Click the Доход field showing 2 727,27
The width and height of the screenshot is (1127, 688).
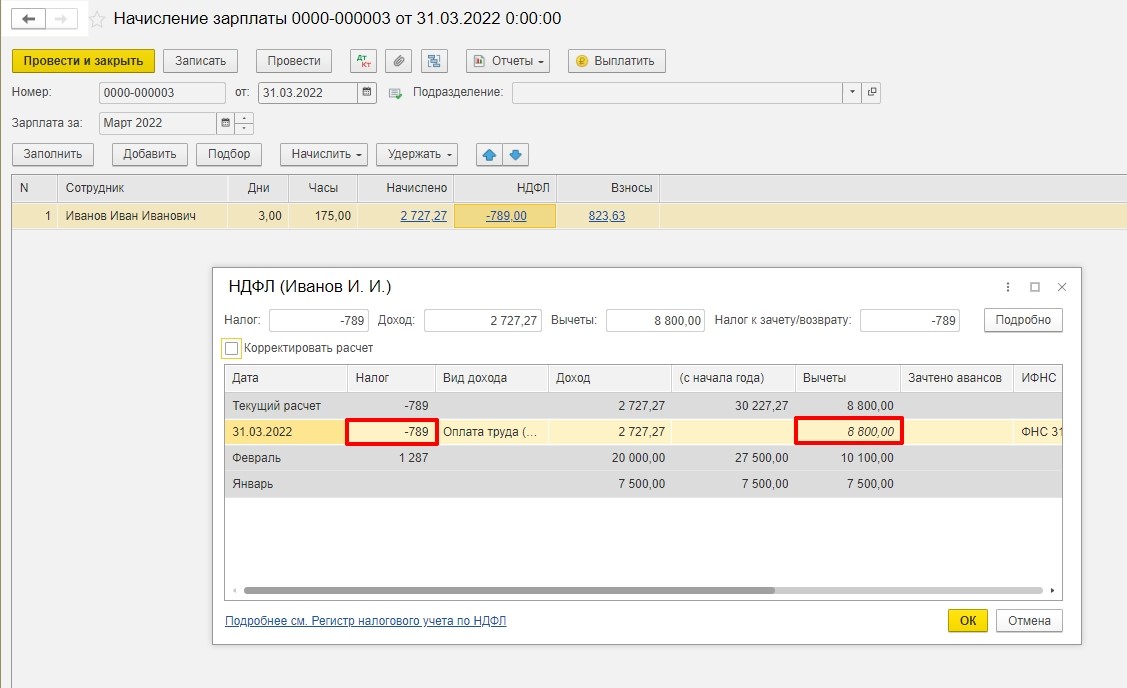point(482,321)
